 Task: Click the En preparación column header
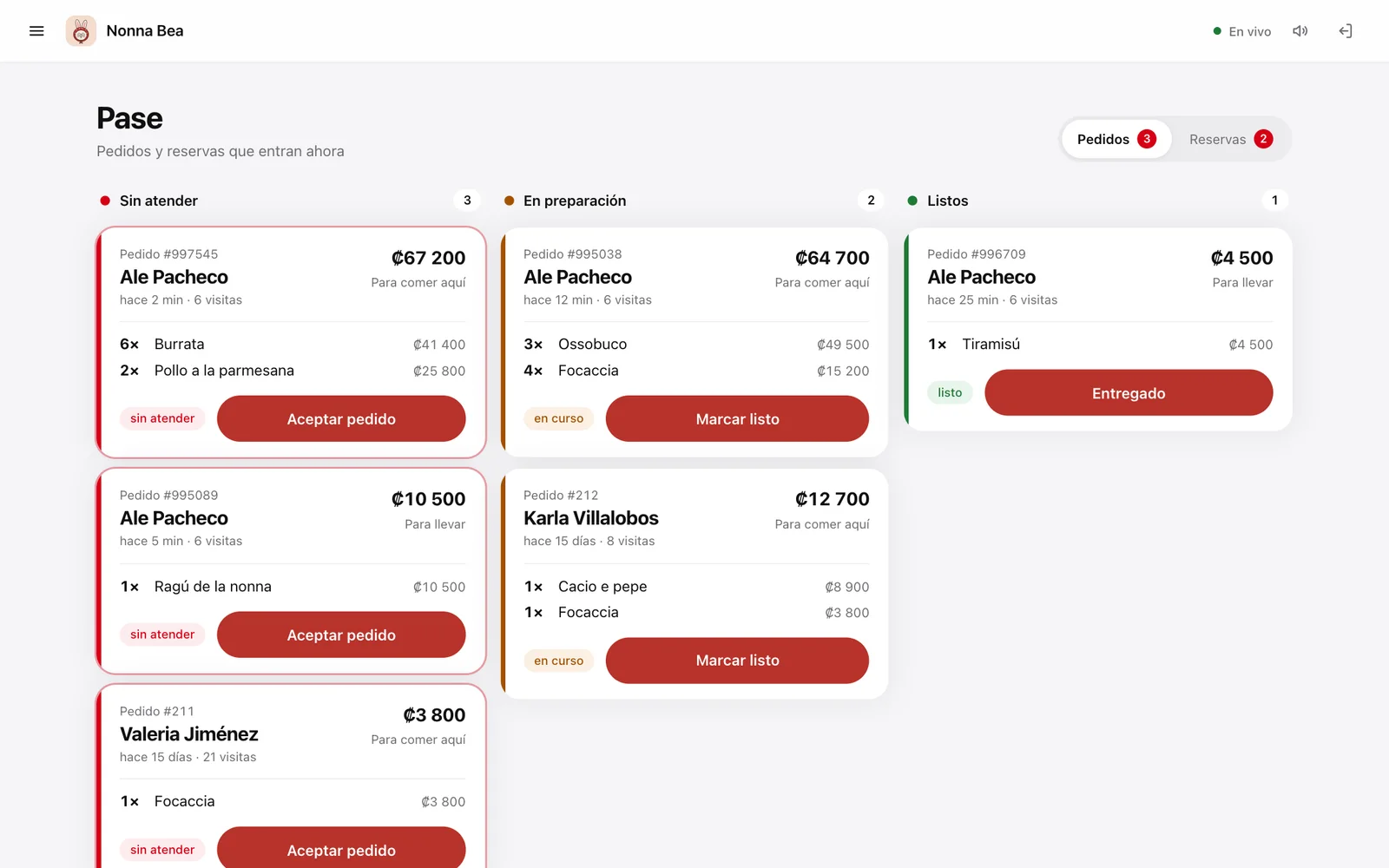pyautogui.click(x=575, y=201)
